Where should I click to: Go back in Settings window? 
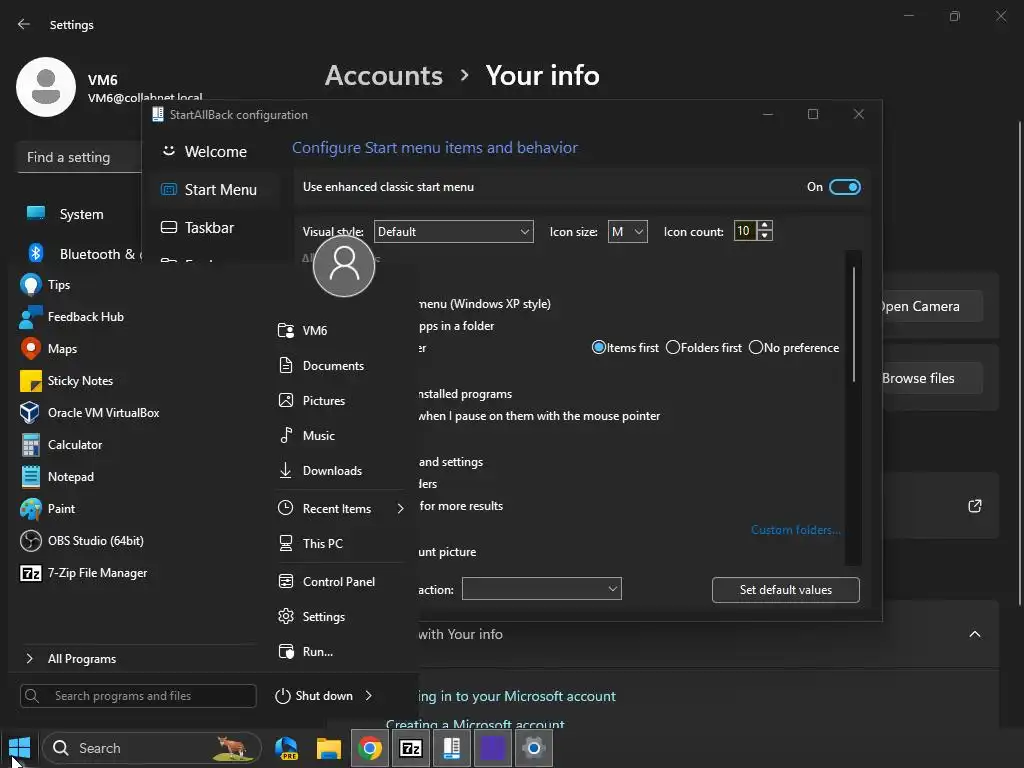coord(24,24)
